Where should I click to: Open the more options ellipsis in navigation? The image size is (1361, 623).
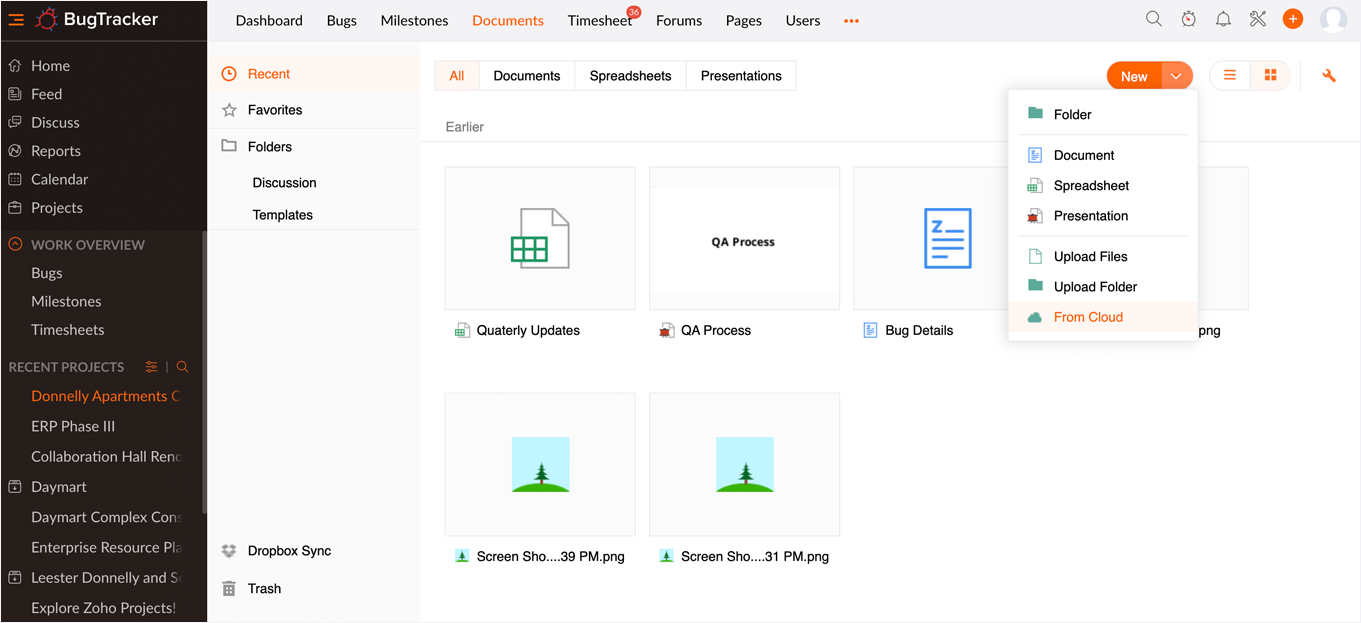(851, 21)
